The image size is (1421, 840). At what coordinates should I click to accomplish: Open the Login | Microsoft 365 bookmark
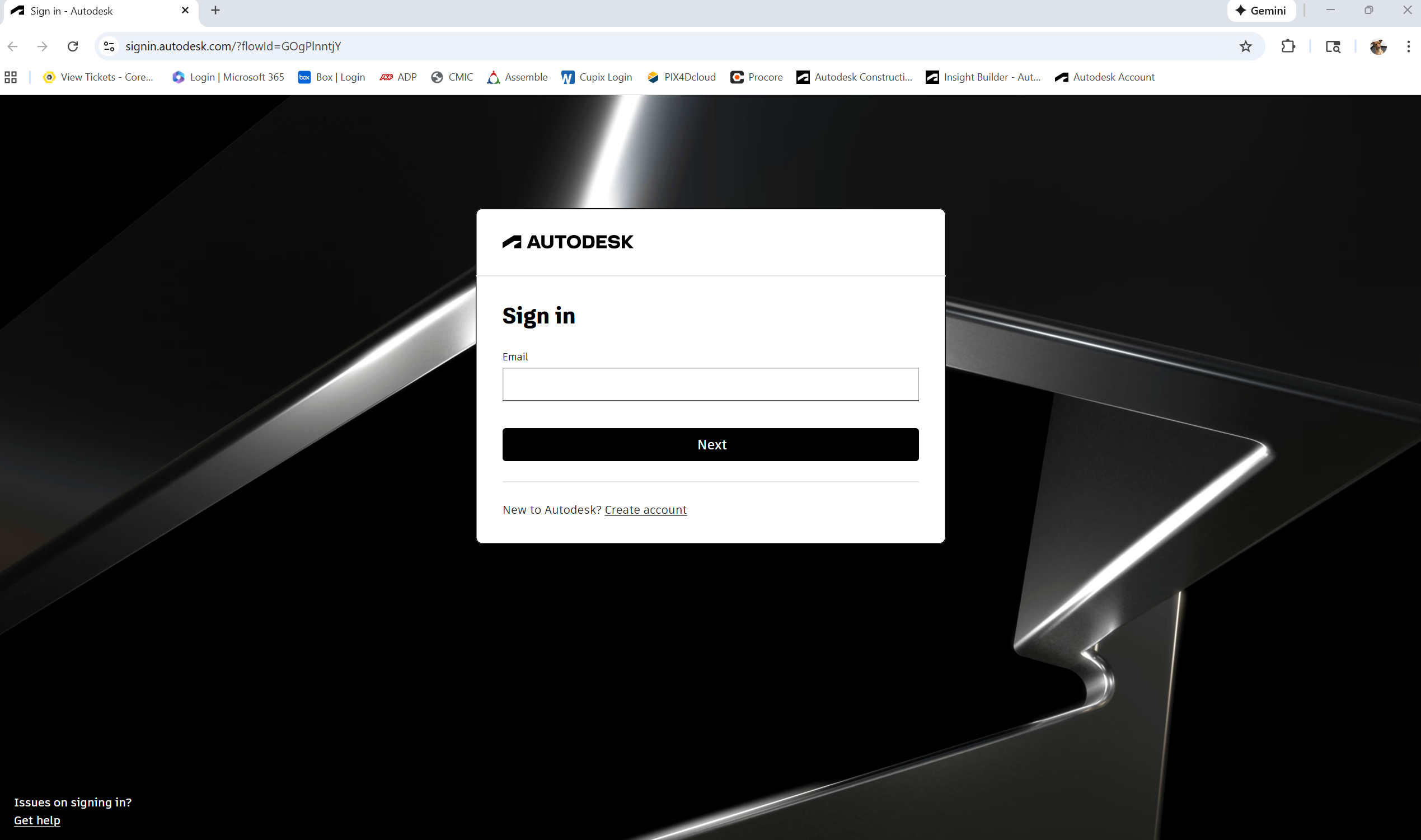[228, 77]
